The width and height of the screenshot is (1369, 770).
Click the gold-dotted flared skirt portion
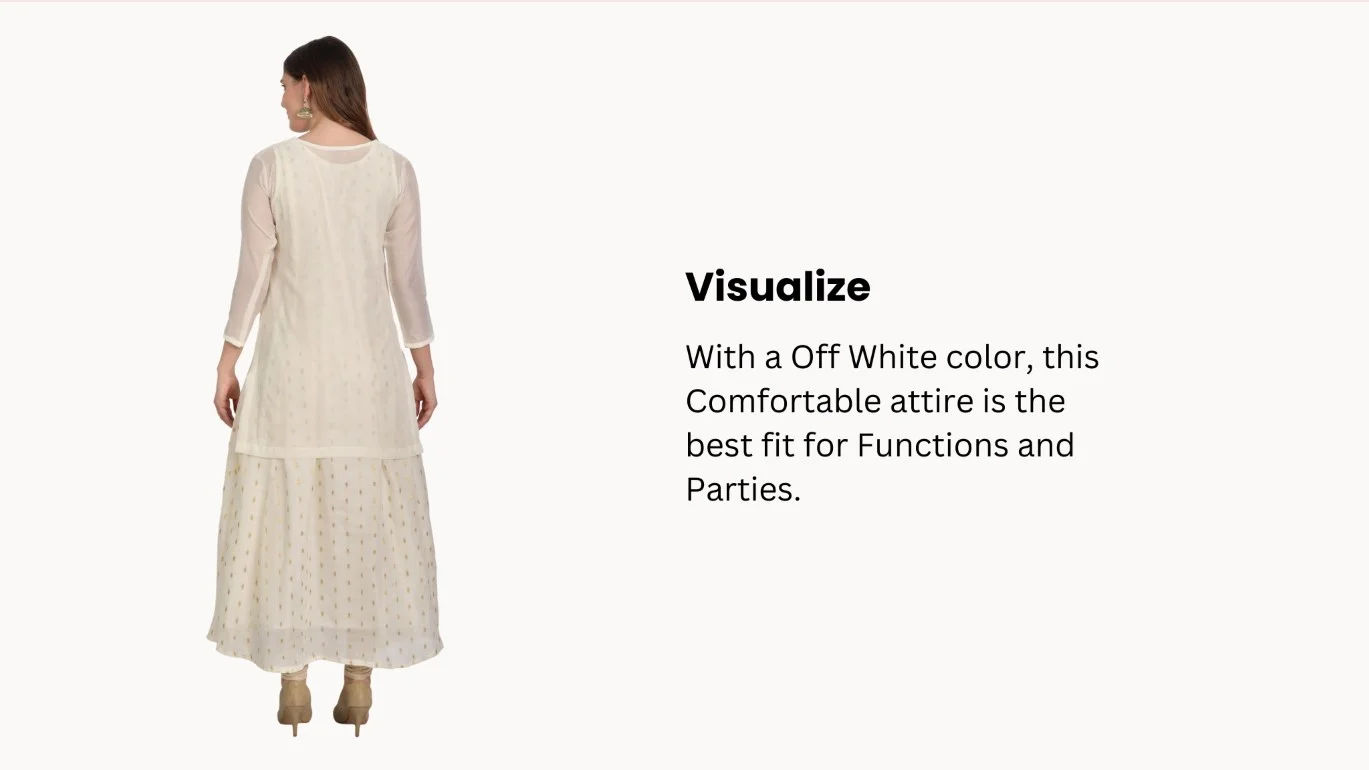coord(325,560)
